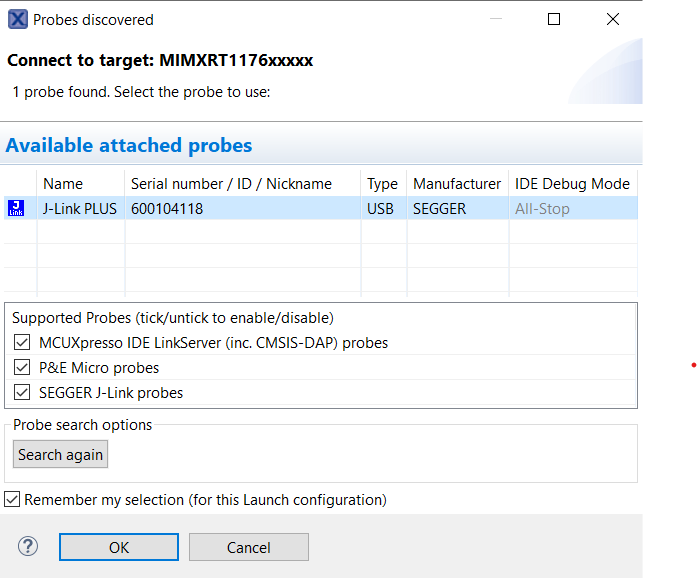The image size is (697, 578).
Task: Toggle Remember my selection checkbox
Action: (x=12, y=499)
